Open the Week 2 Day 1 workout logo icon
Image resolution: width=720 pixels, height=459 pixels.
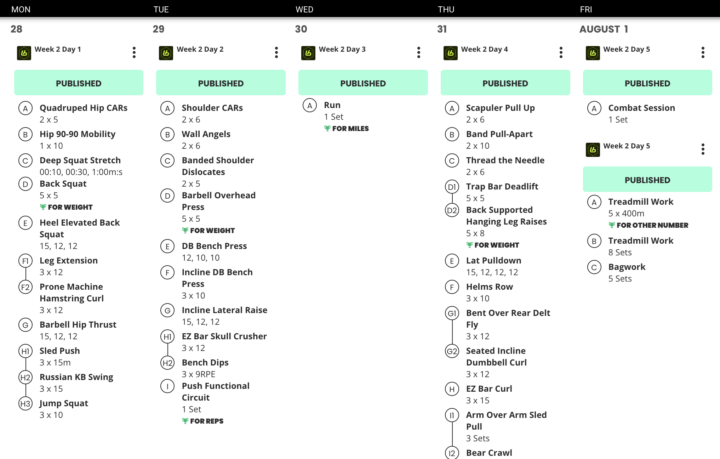(x=23, y=50)
